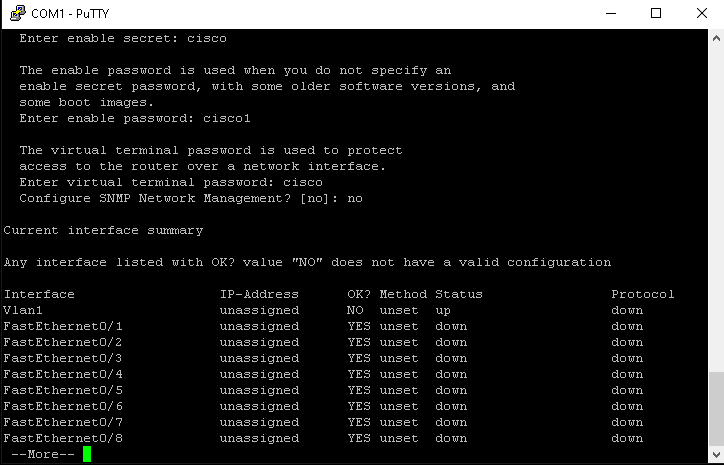Maximize the PuTTY terminal window
This screenshot has height=465, width=724.
coord(656,13)
